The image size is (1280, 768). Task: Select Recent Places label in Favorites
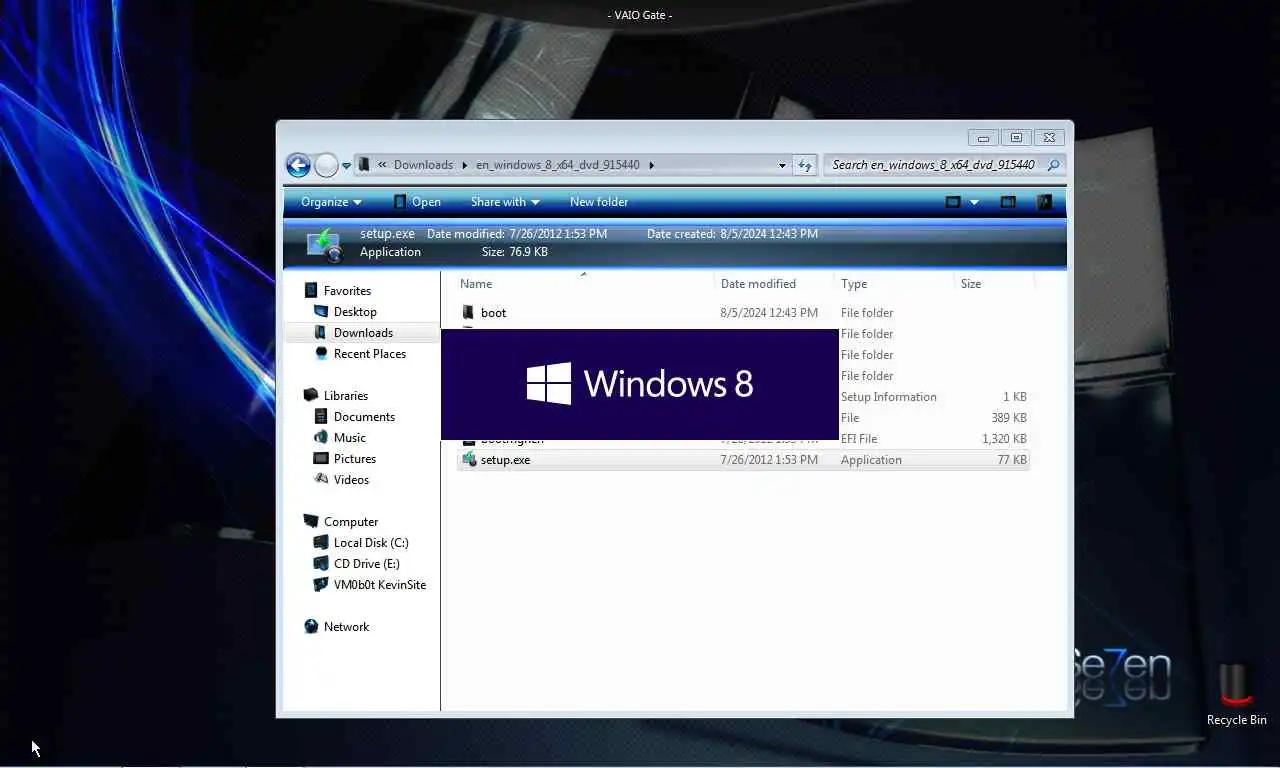point(370,354)
